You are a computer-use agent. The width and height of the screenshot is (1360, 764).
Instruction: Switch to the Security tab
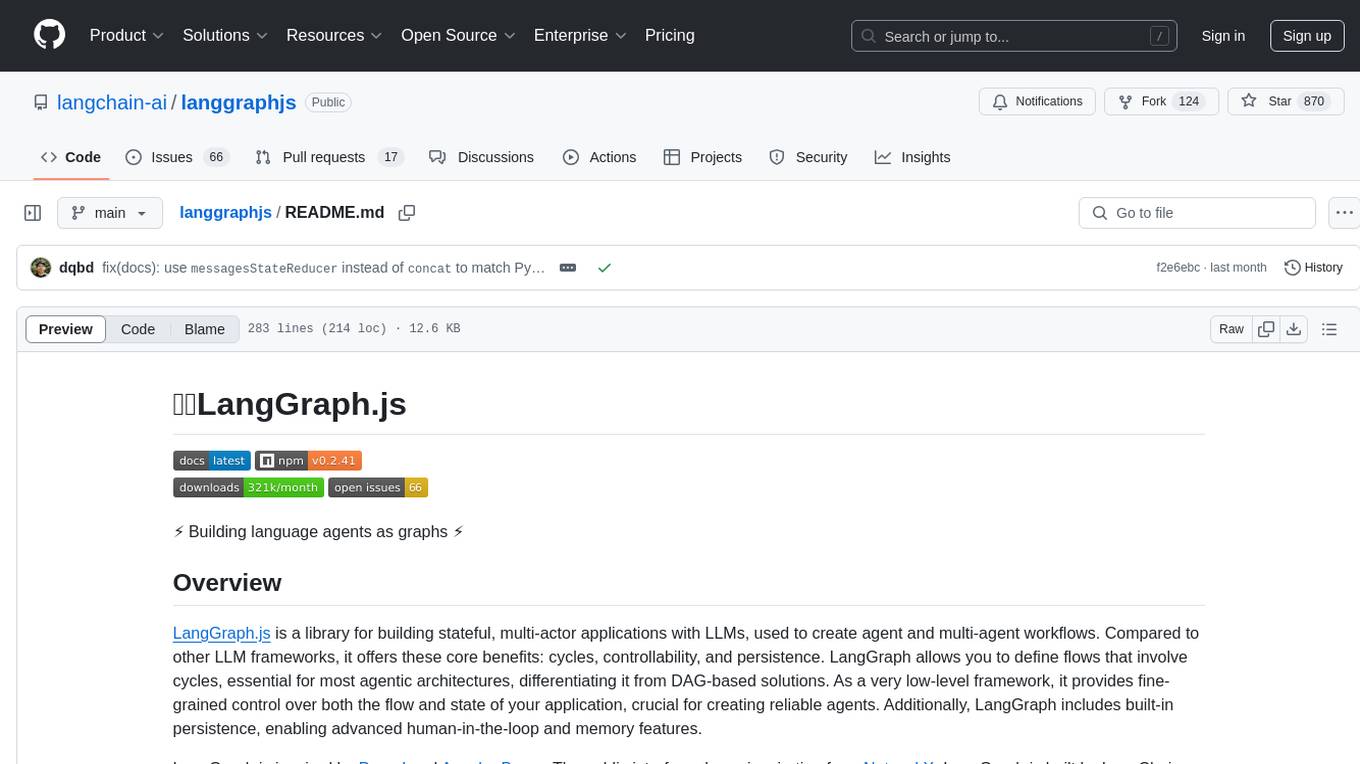(808, 157)
